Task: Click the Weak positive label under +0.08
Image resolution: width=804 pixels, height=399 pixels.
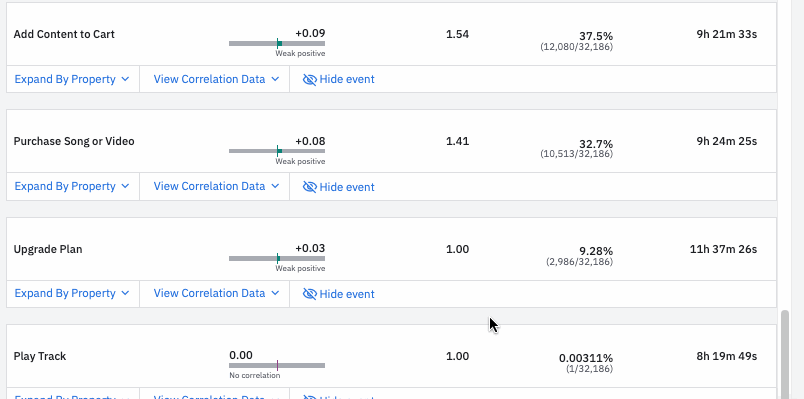Action: pyautogui.click(x=300, y=161)
